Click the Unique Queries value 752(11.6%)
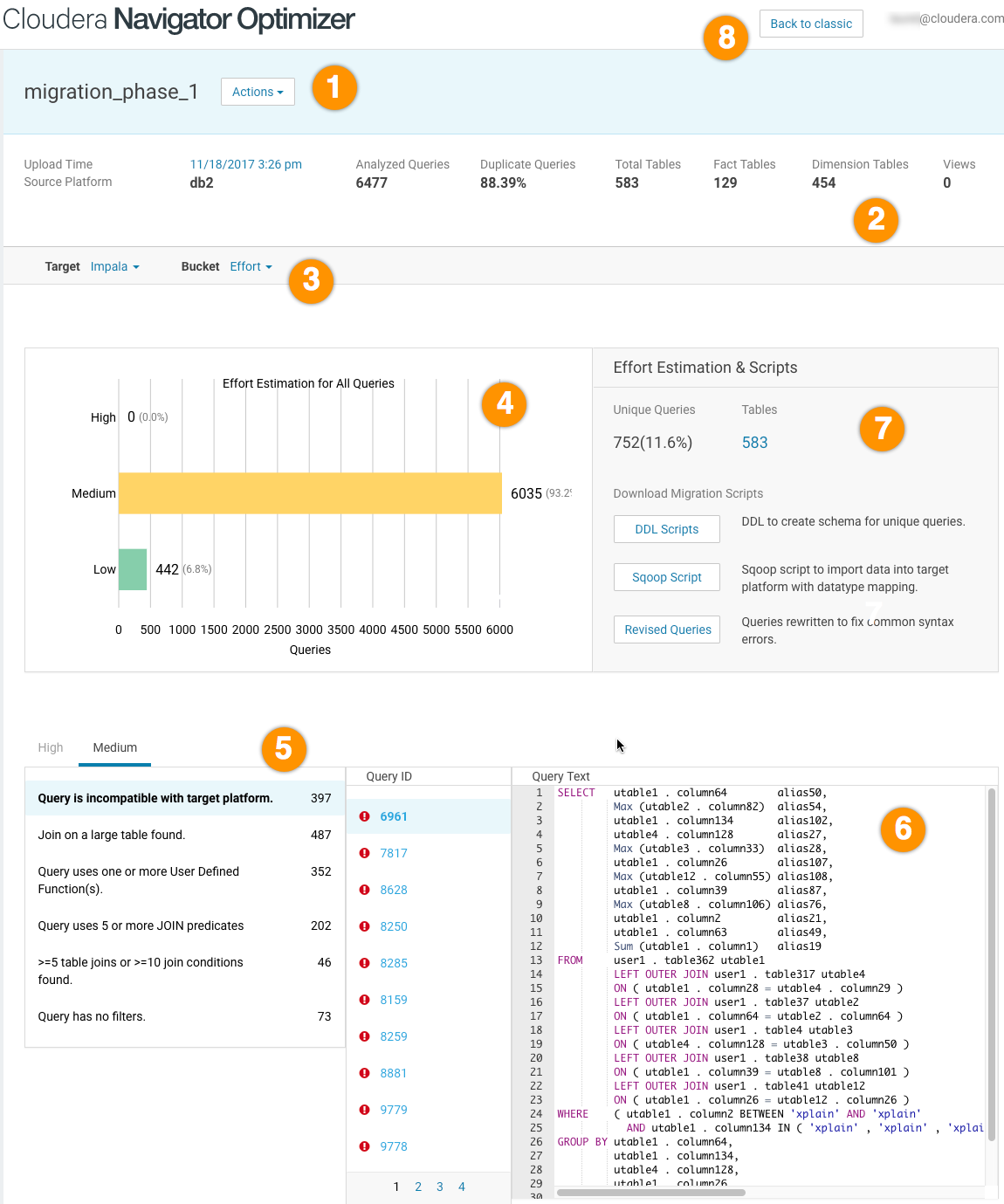 pos(653,443)
